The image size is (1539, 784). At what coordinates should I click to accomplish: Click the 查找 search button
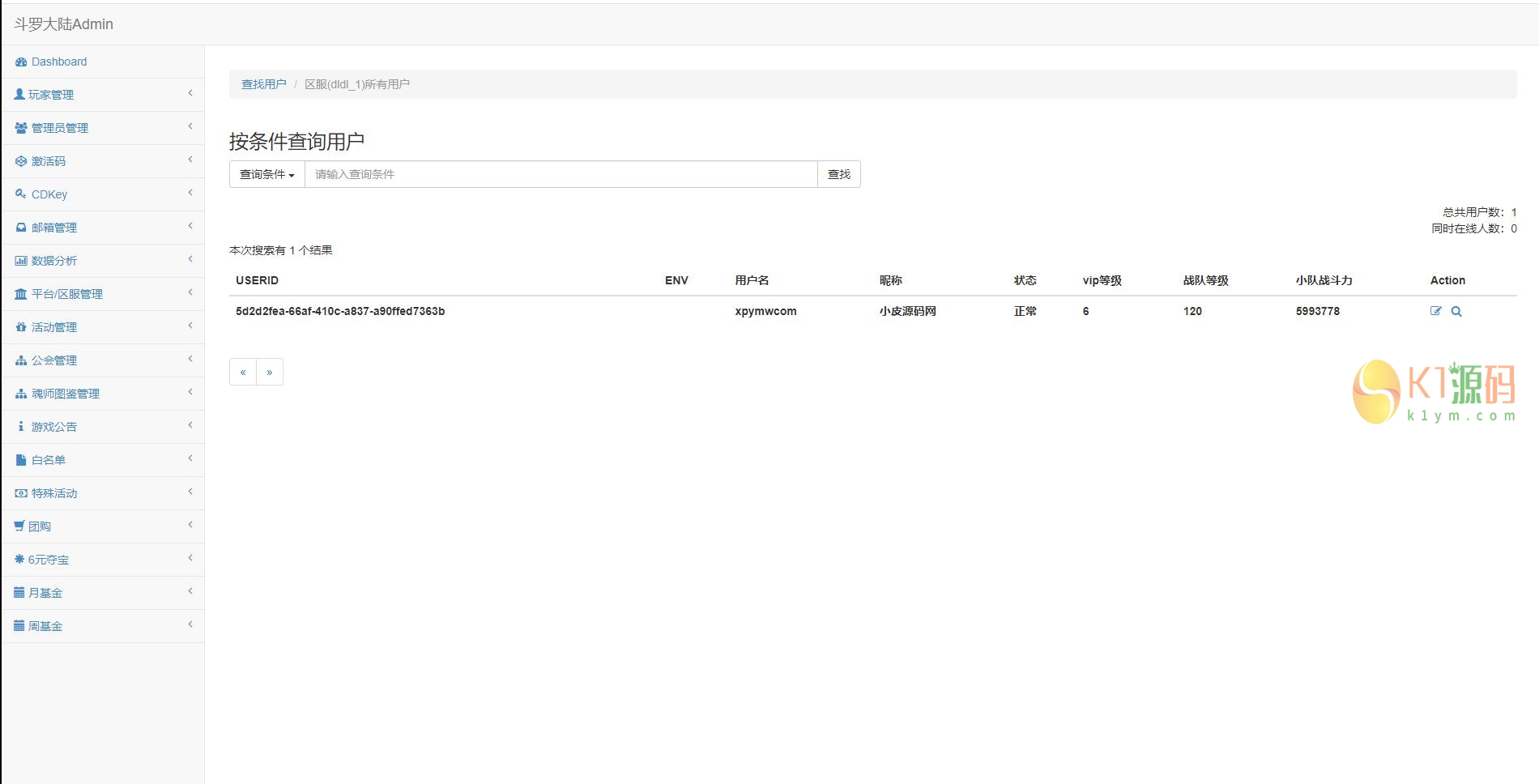click(x=839, y=174)
